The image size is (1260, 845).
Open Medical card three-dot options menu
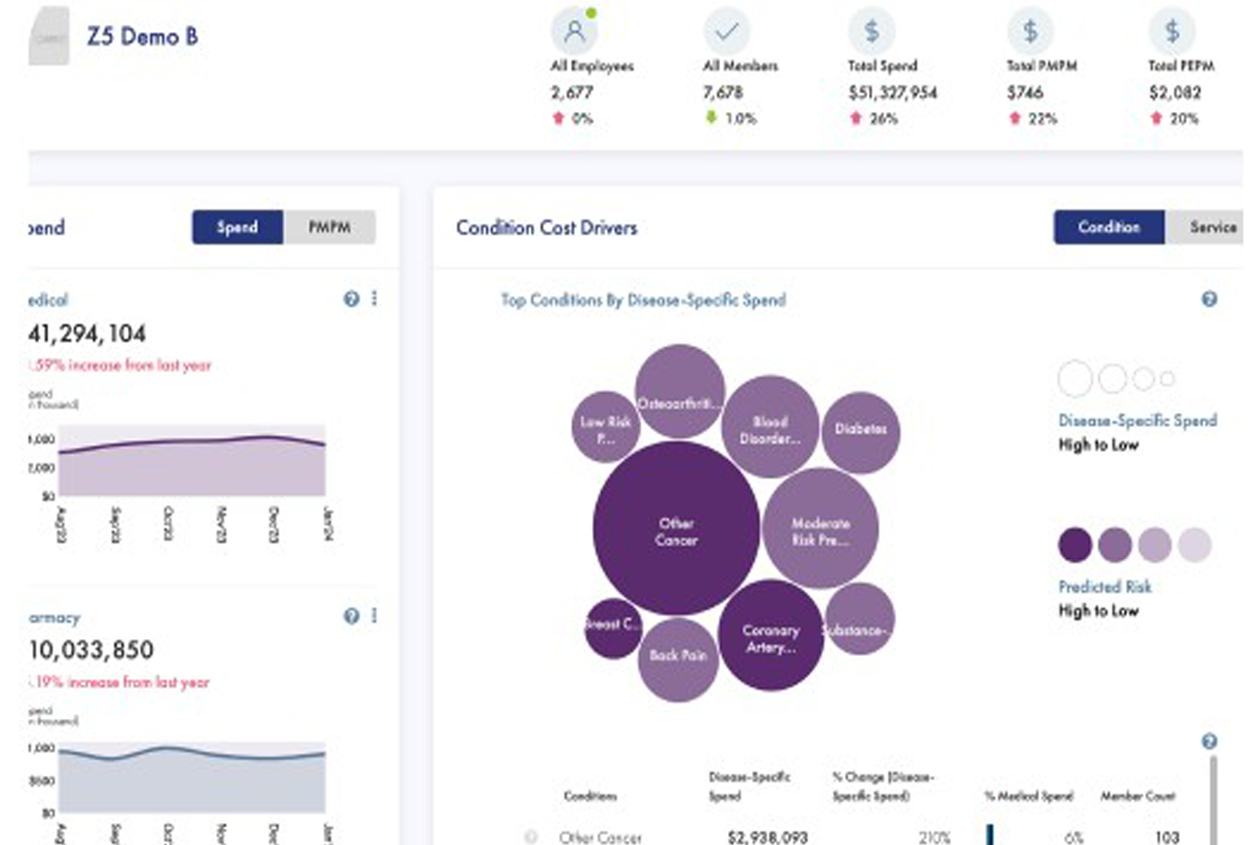coord(375,299)
